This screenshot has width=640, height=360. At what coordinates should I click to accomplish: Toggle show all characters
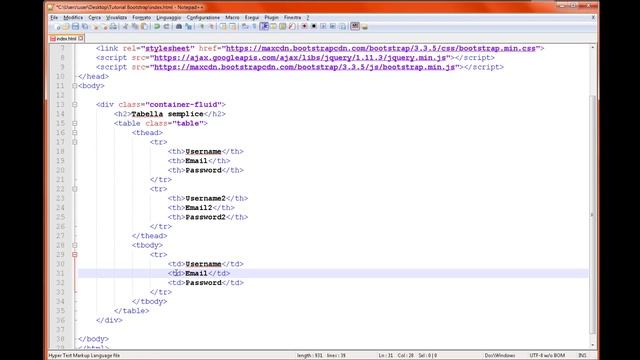(x=254, y=27)
